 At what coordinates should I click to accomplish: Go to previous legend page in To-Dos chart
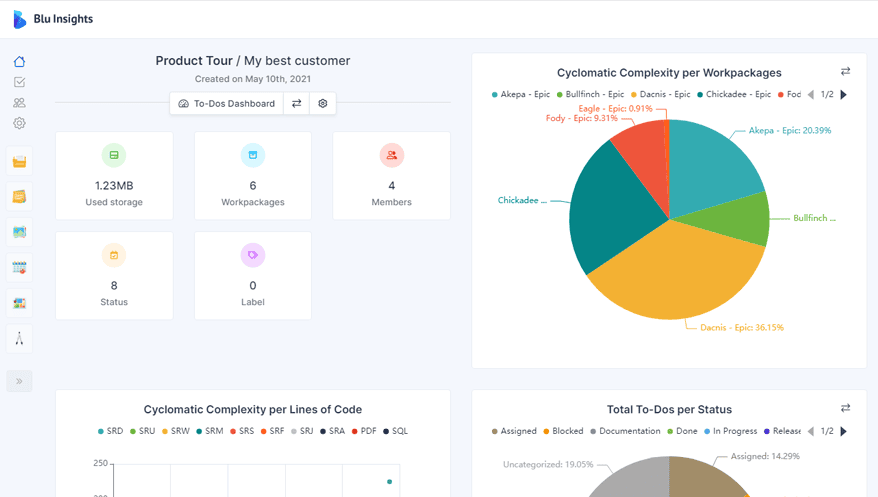click(x=811, y=431)
